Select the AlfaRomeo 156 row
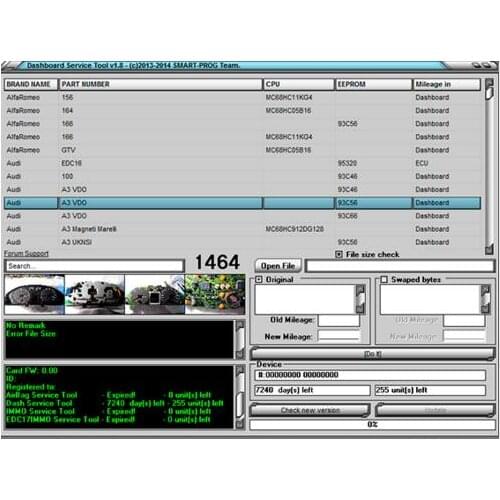The height and width of the screenshot is (500, 500). 242,98
